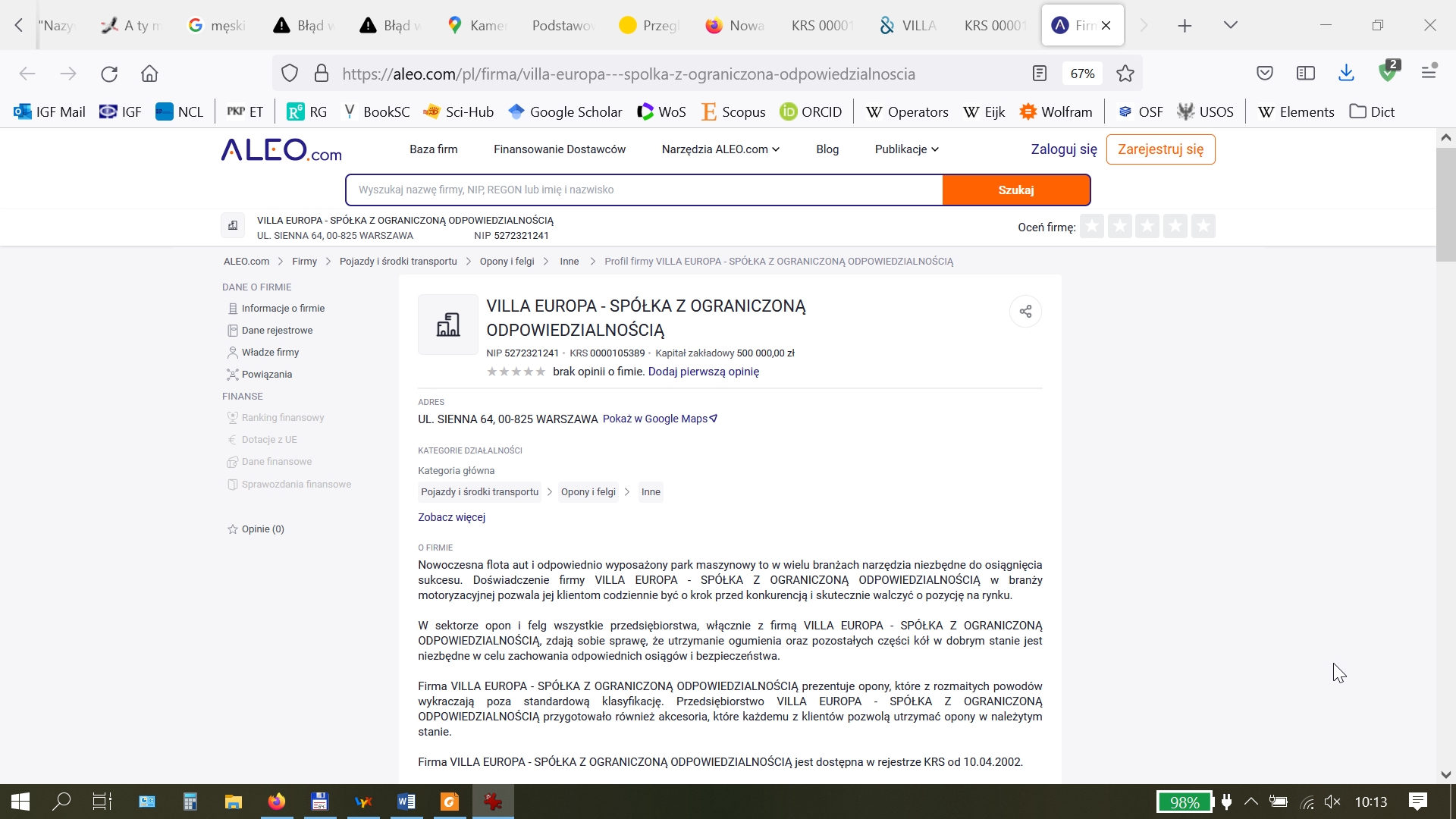Open taskbar search
Viewport: 1456px width, 819px height.
coord(61,802)
